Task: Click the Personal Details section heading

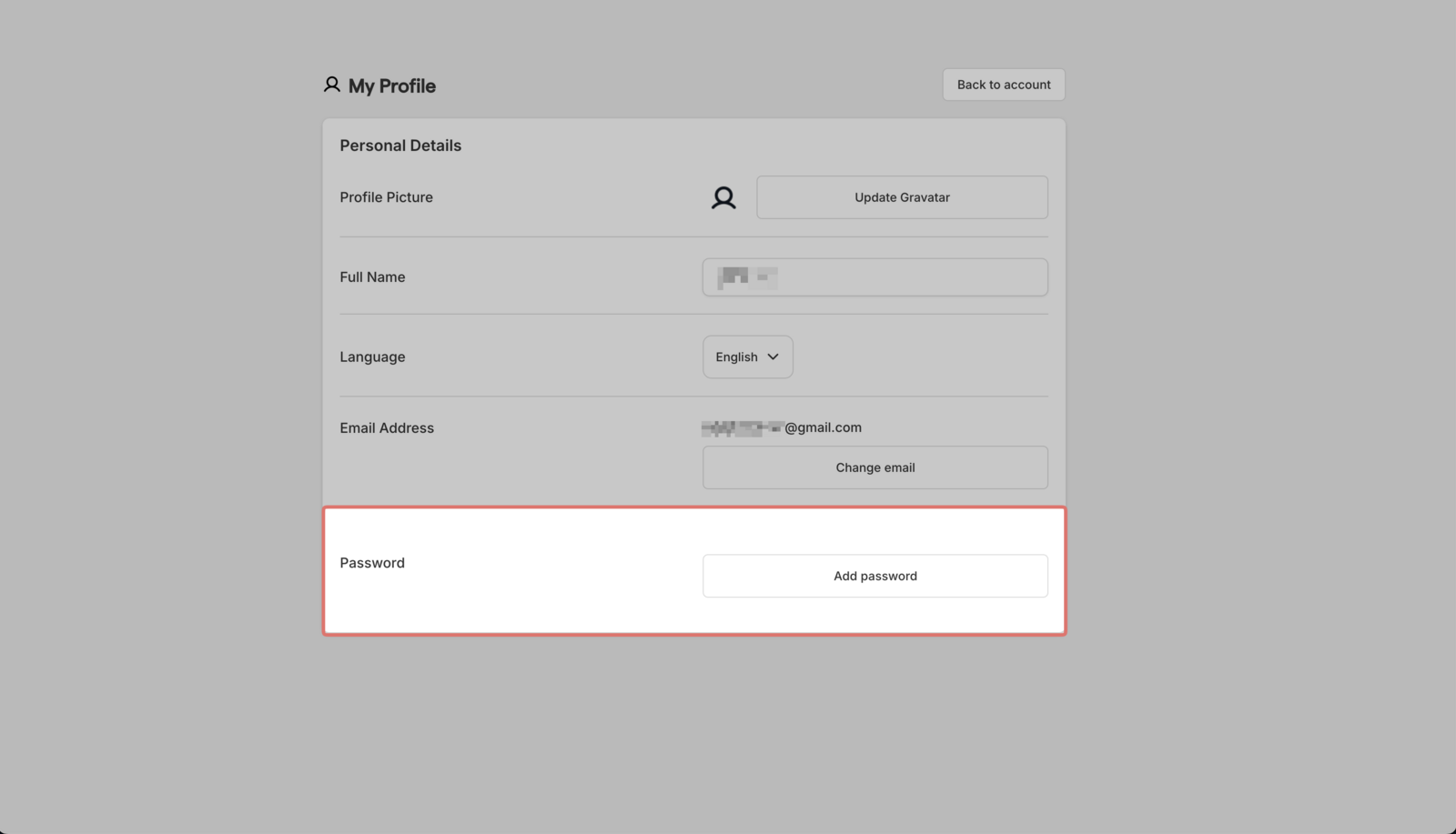Action: click(400, 145)
